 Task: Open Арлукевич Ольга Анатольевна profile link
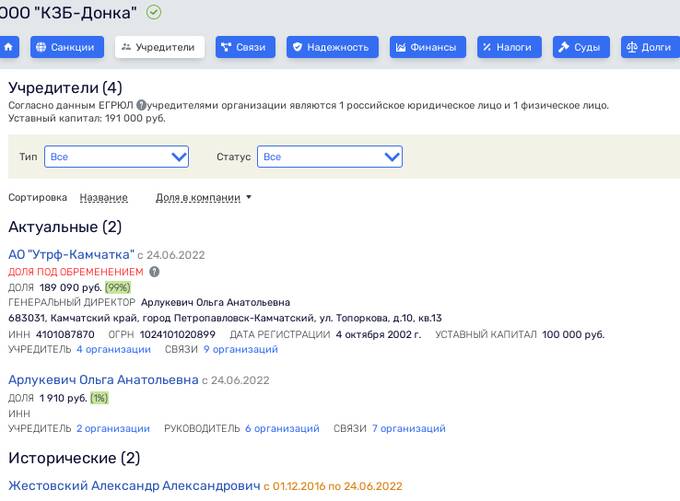pos(103,380)
